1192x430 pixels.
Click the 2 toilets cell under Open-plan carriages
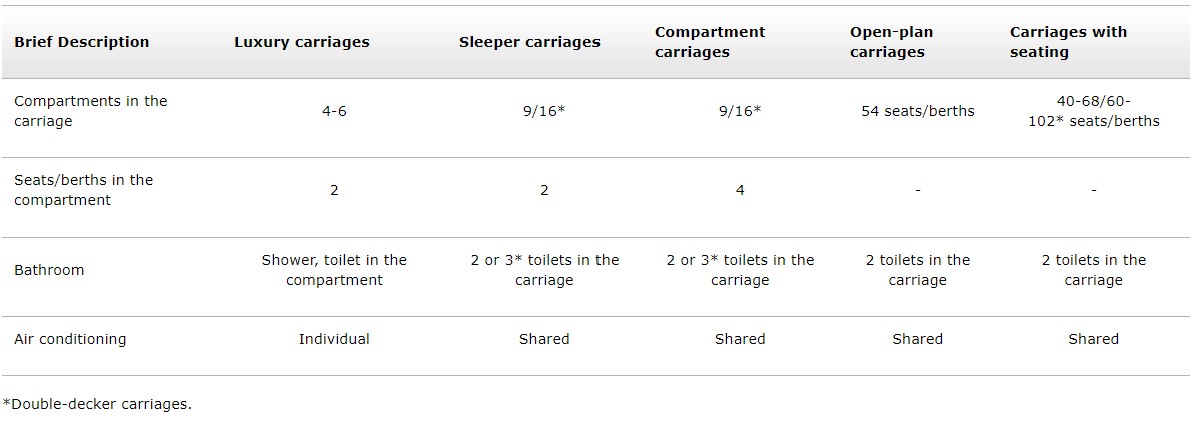(918, 270)
